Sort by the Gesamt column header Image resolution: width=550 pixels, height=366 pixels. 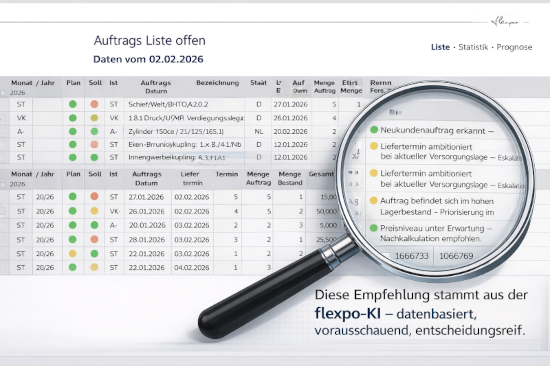[321, 174]
